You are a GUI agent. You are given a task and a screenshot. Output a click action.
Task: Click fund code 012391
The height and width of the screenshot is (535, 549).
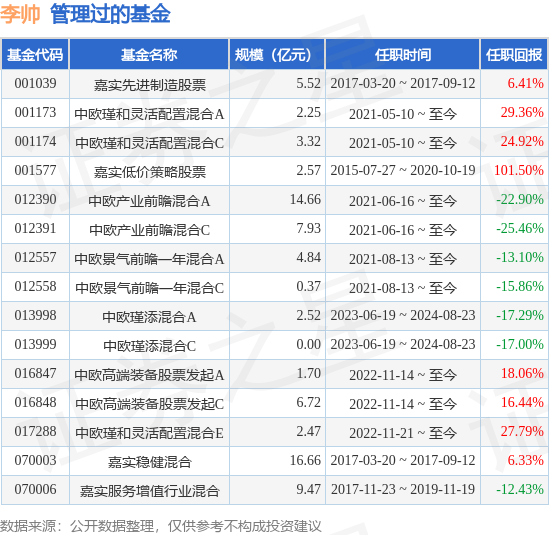pyautogui.click(x=35, y=229)
